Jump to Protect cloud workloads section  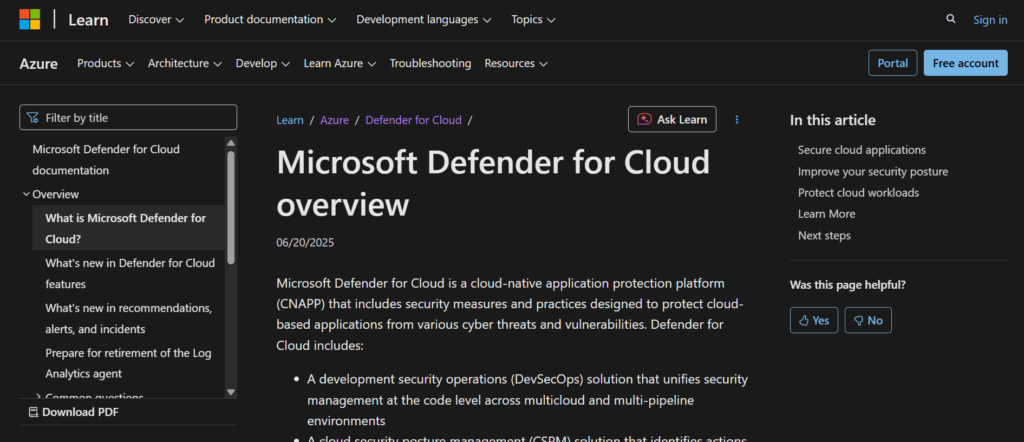[x=858, y=193]
